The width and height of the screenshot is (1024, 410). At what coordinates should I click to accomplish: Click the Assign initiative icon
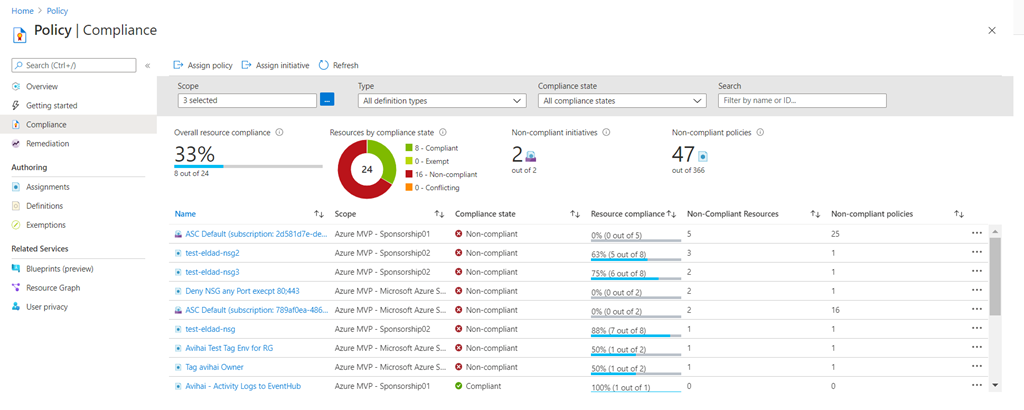(246, 65)
